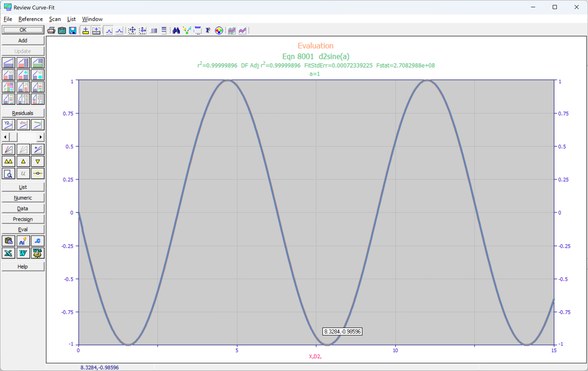
Task: Click the Data button
Action: coord(23,208)
